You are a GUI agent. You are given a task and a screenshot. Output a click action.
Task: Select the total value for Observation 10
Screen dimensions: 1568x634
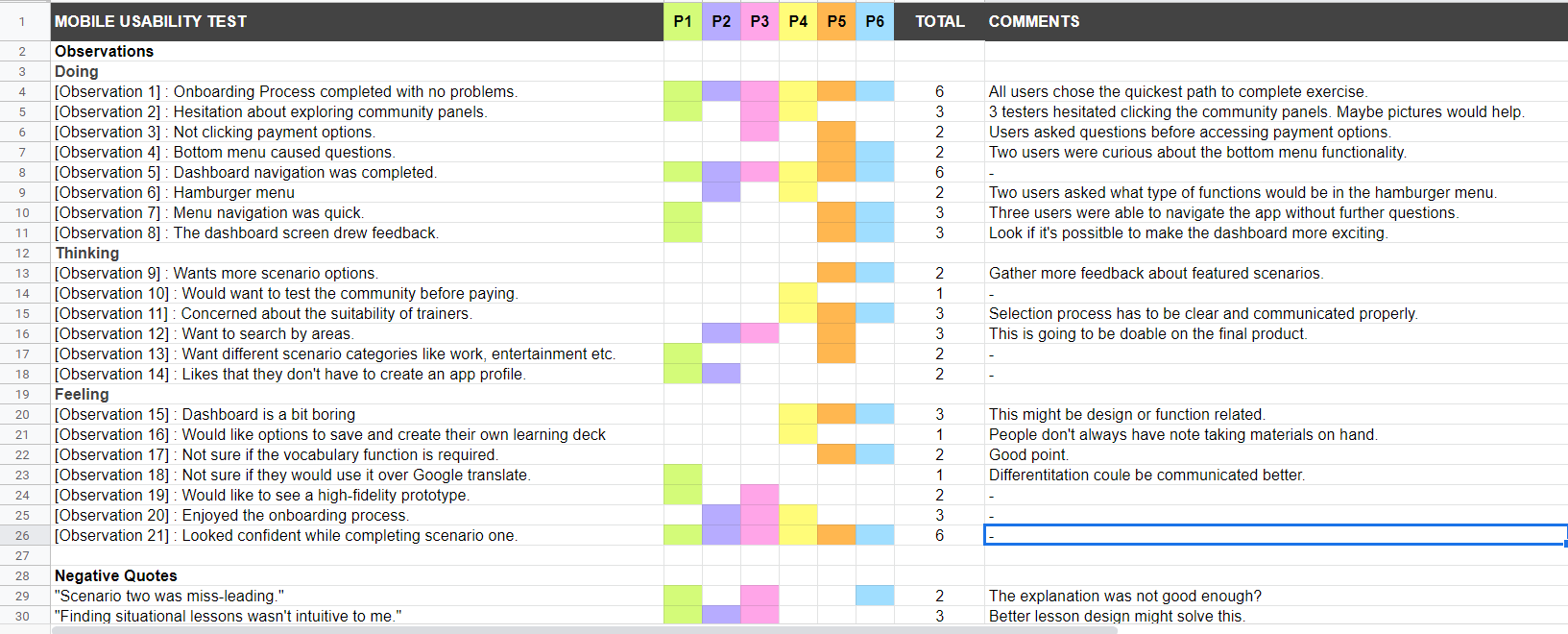click(939, 294)
